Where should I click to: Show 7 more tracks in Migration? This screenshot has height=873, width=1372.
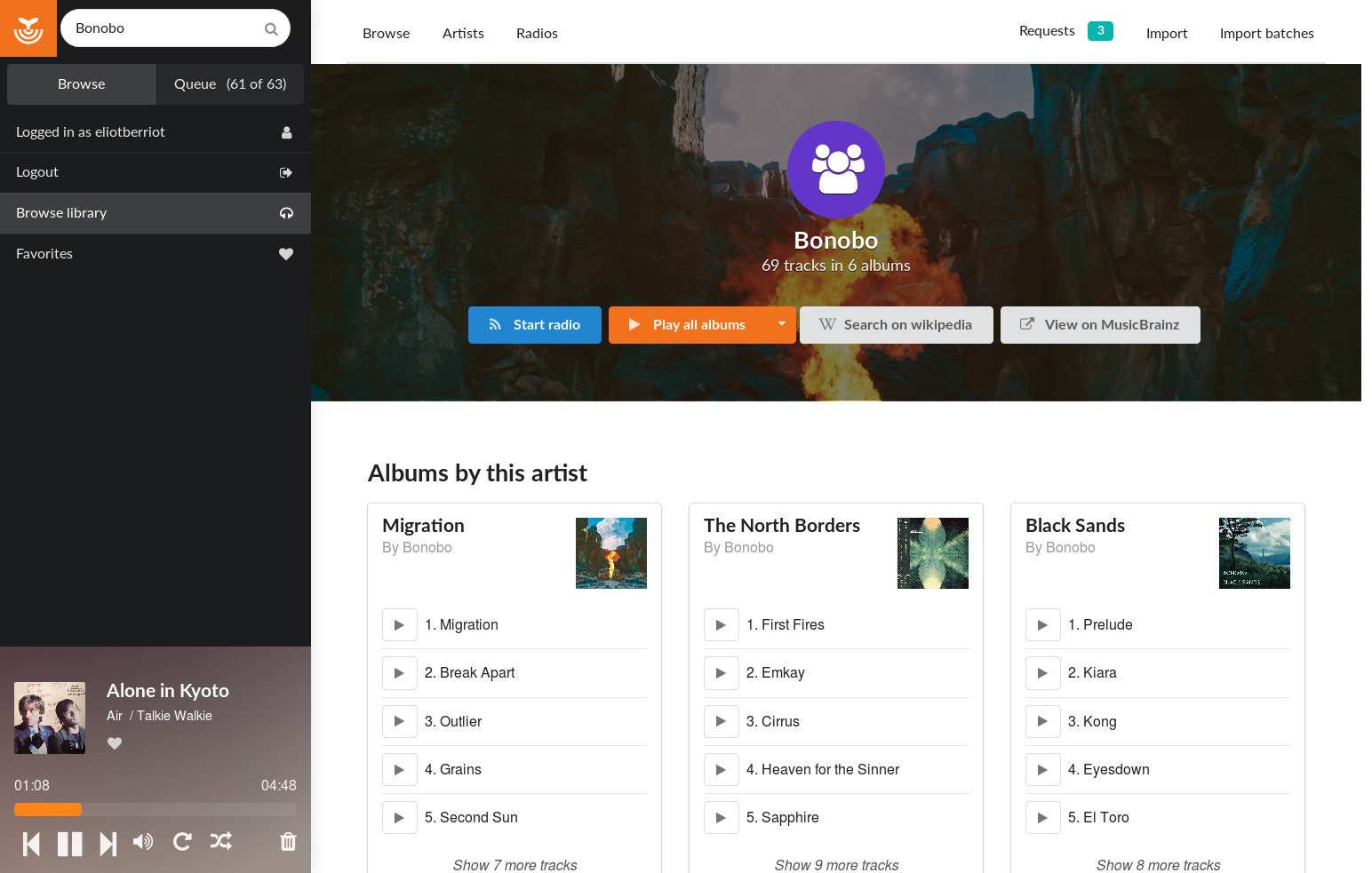515,865
